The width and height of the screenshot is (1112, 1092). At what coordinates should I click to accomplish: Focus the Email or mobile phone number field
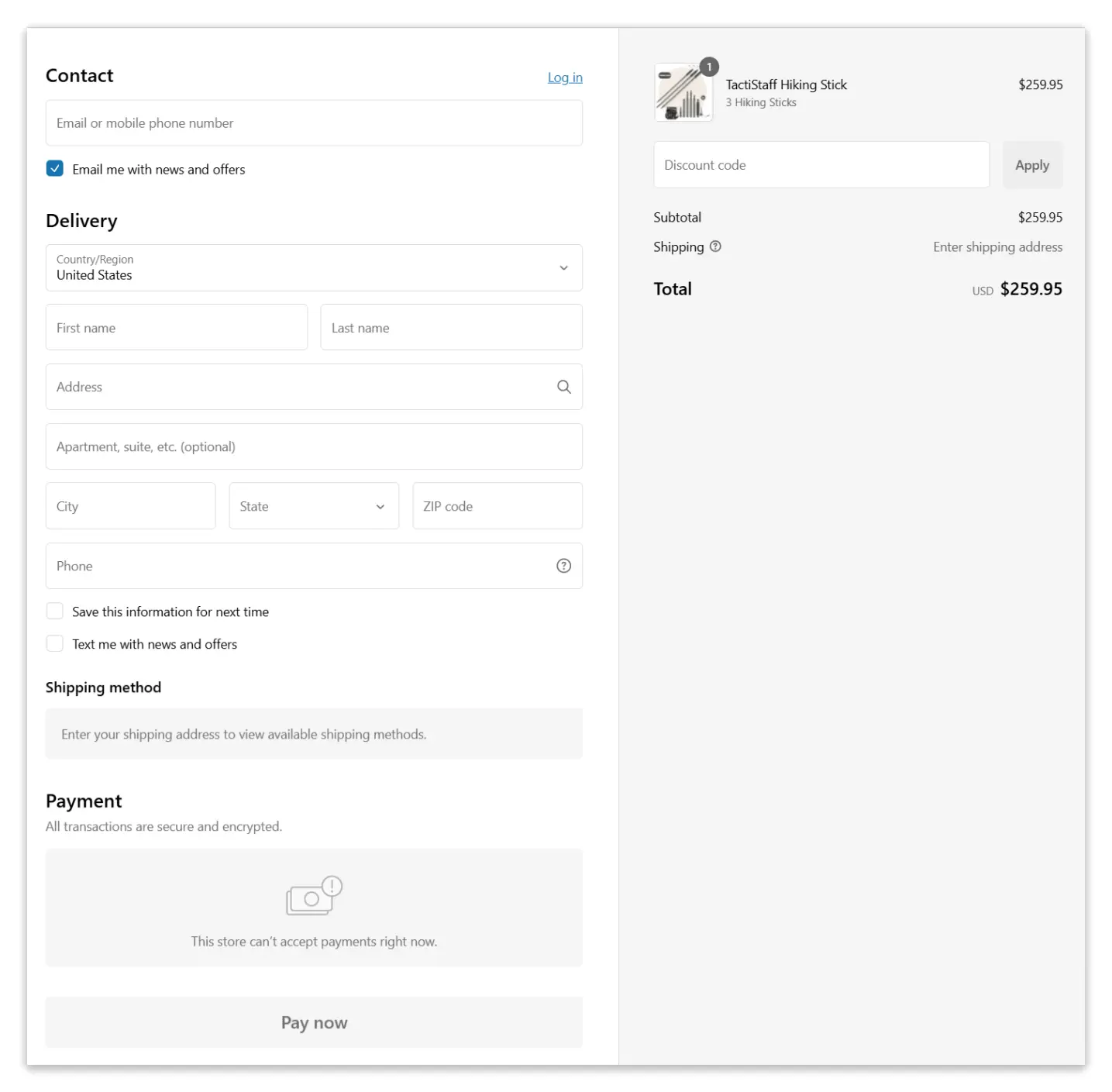point(314,123)
